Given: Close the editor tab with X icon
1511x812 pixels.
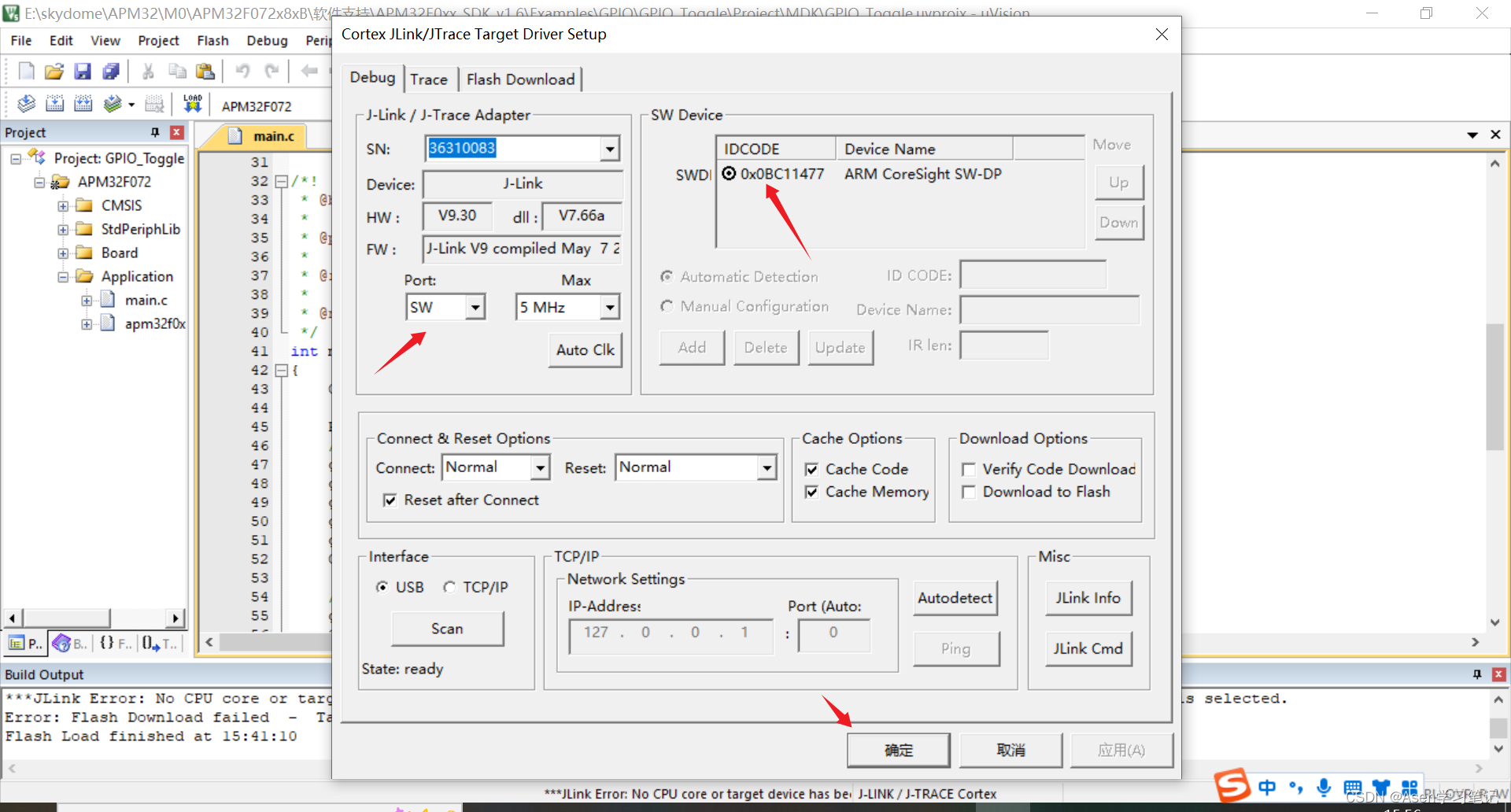Looking at the screenshot, I should pyautogui.click(x=1495, y=135).
